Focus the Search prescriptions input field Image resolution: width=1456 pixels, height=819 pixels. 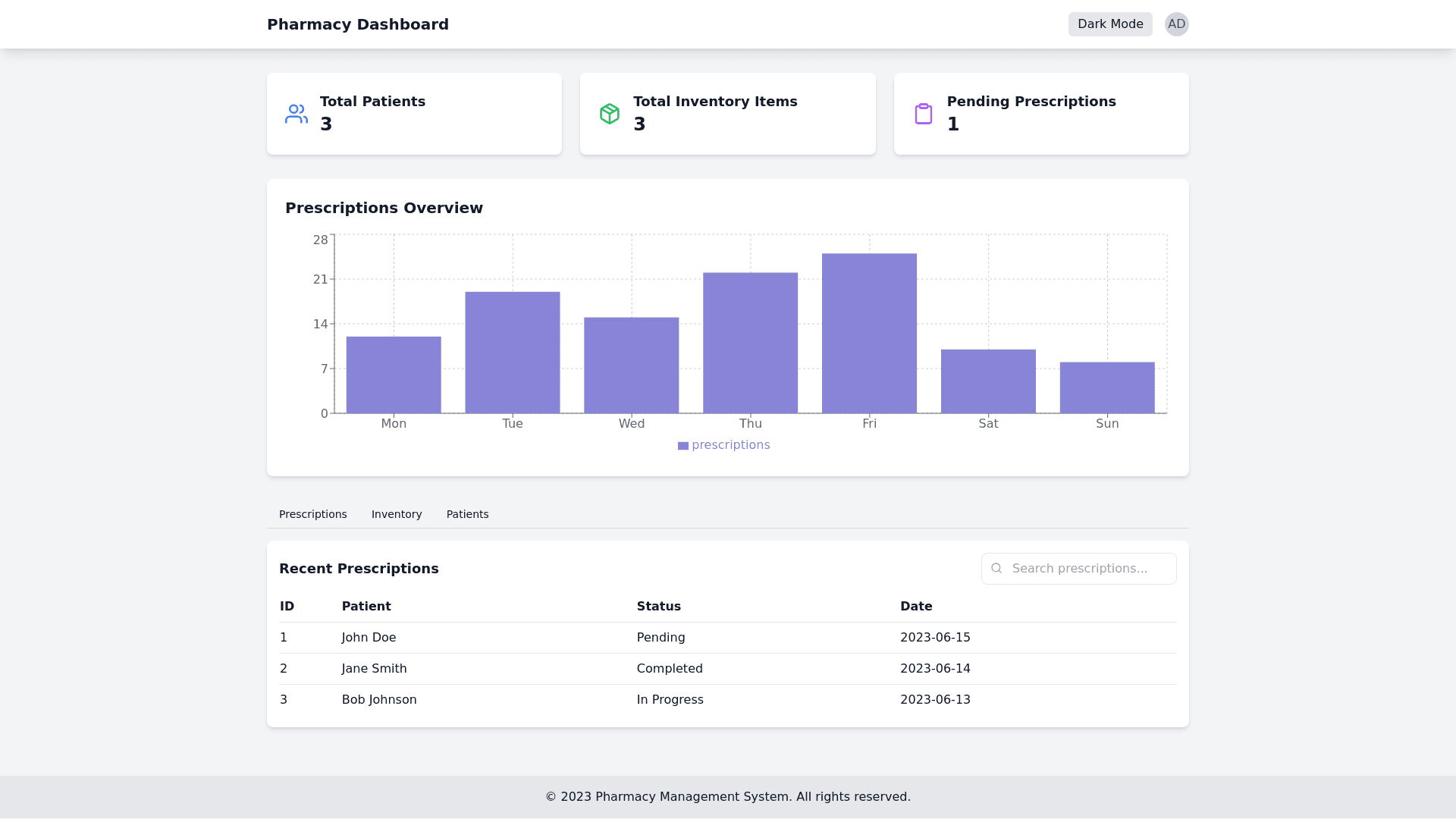1089,569
